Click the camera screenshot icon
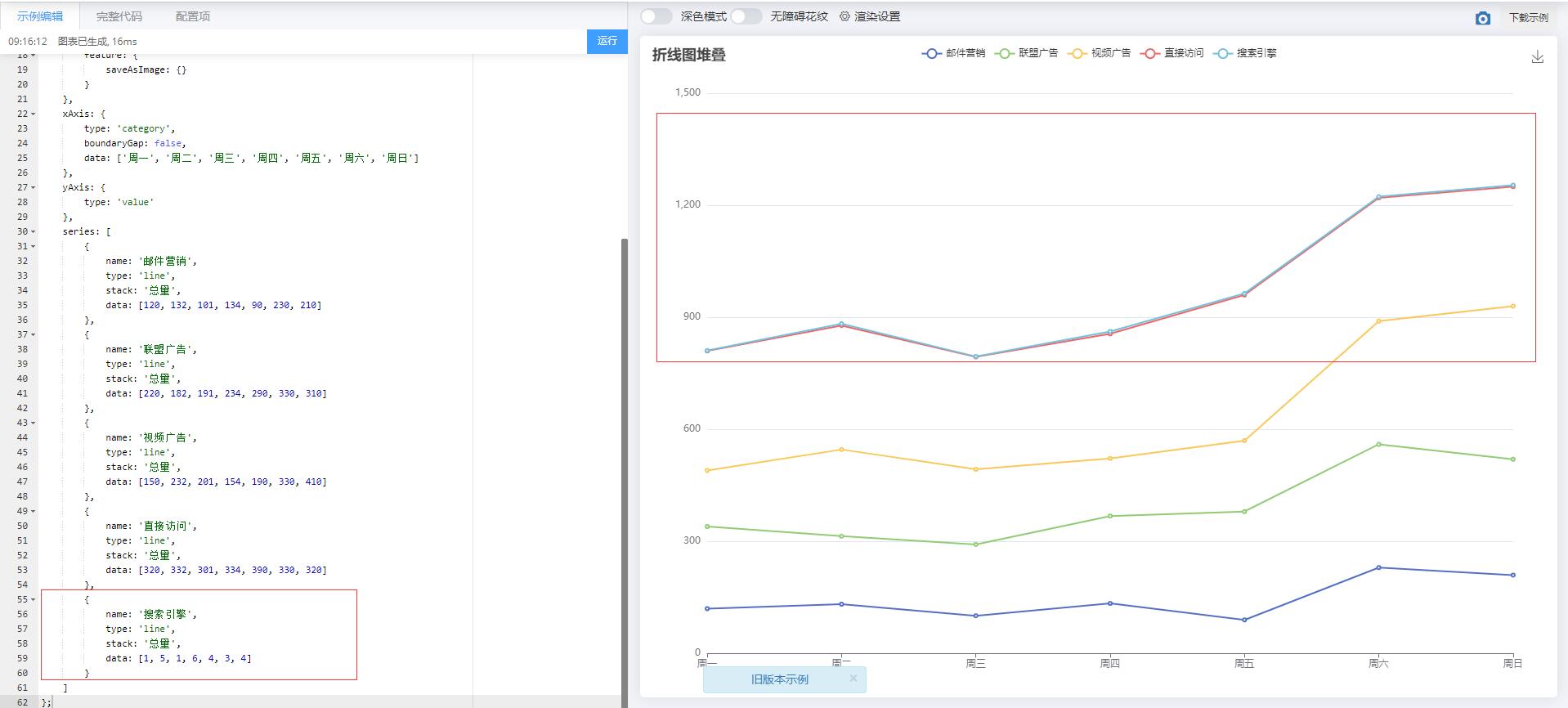Image resolution: width=1568 pixels, height=708 pixels. [x=1482, y=18]
